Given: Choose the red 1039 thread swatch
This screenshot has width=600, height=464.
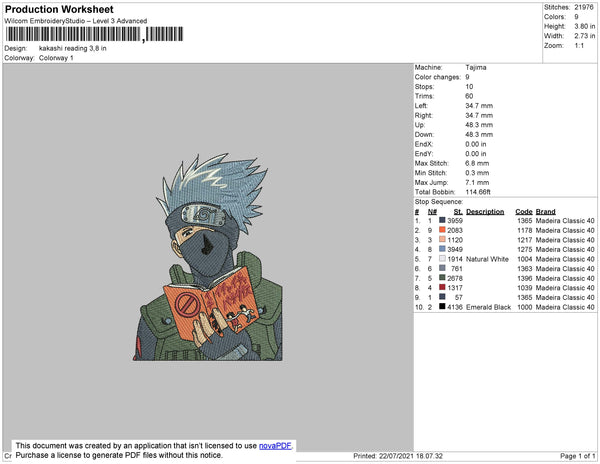Looking at the screenshot, I should coord(442,287).
